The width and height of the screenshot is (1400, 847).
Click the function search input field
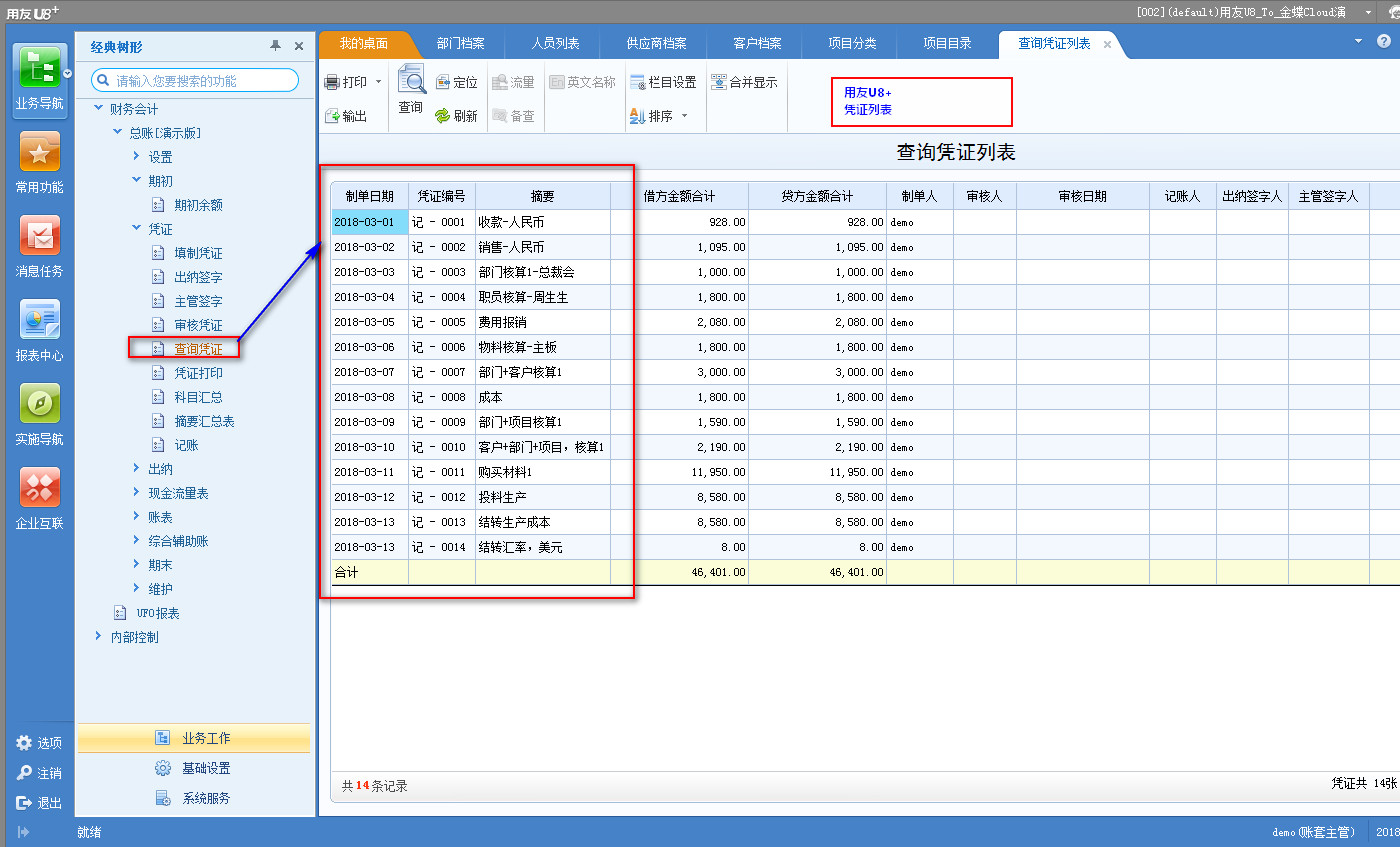click(204, 80)
